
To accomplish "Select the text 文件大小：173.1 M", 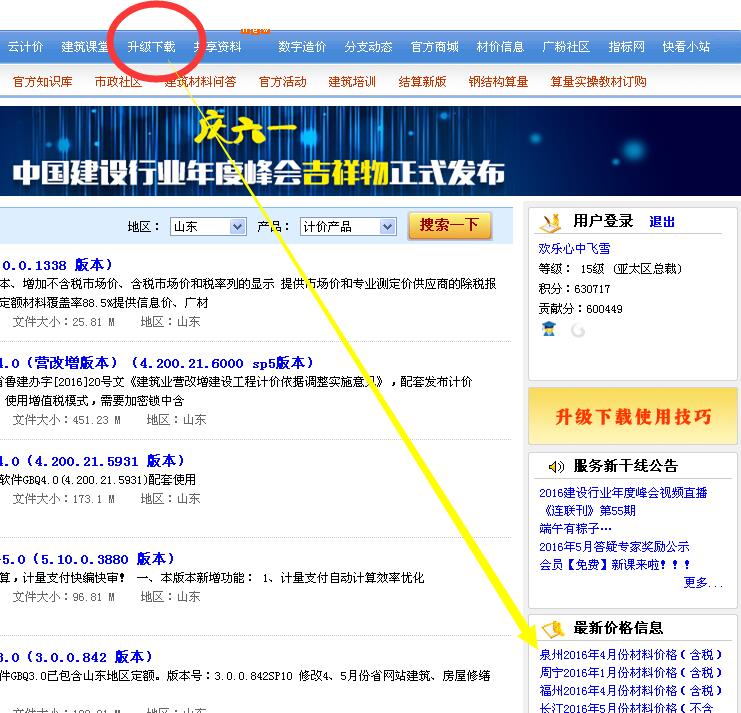I will [63, 498].
